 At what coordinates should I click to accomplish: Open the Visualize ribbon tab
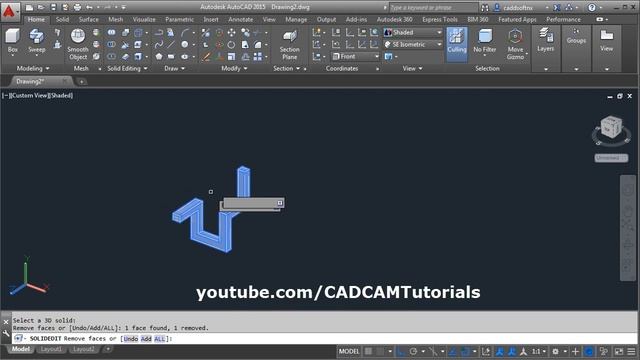(x=144, y=19)
